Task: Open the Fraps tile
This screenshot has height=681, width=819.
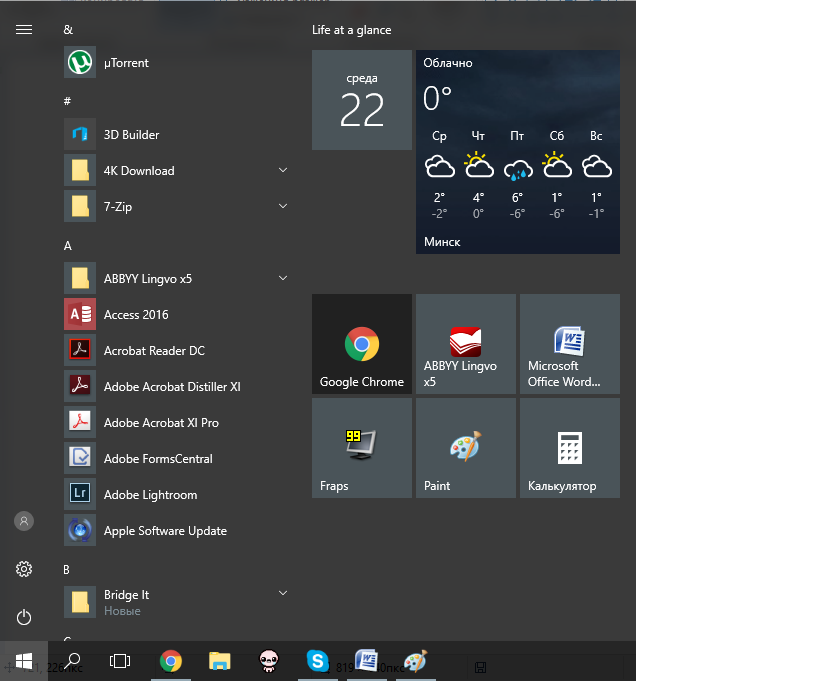Action: click(x=362, y=448)
